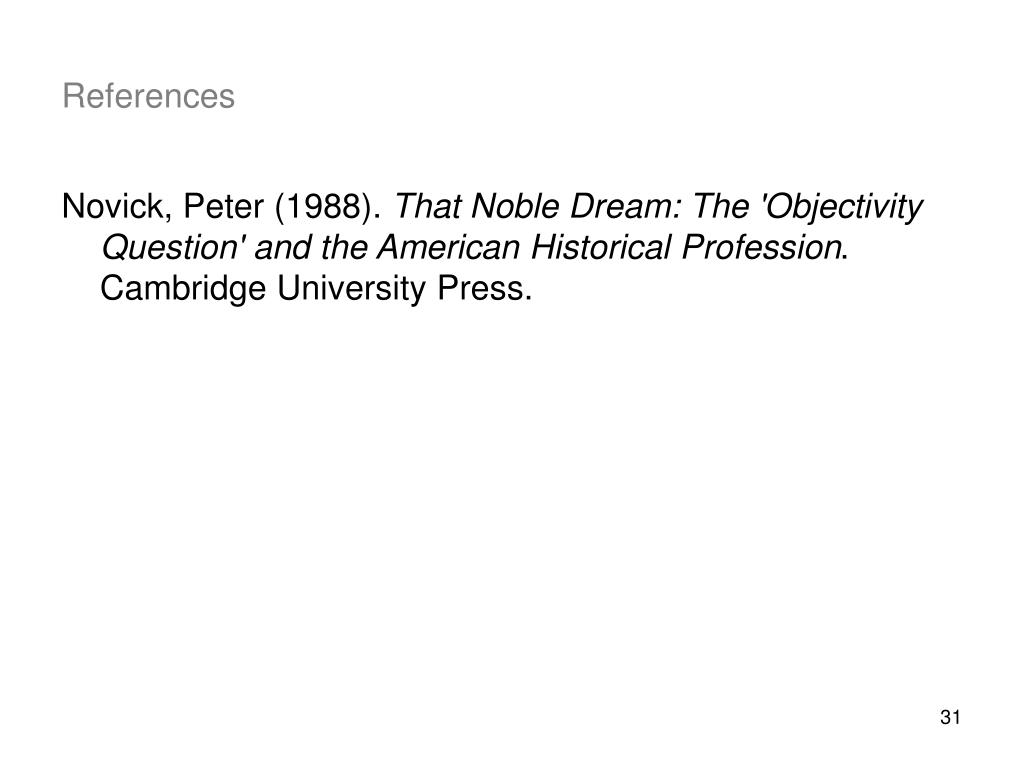Click the first name Peter

[223, 206]
